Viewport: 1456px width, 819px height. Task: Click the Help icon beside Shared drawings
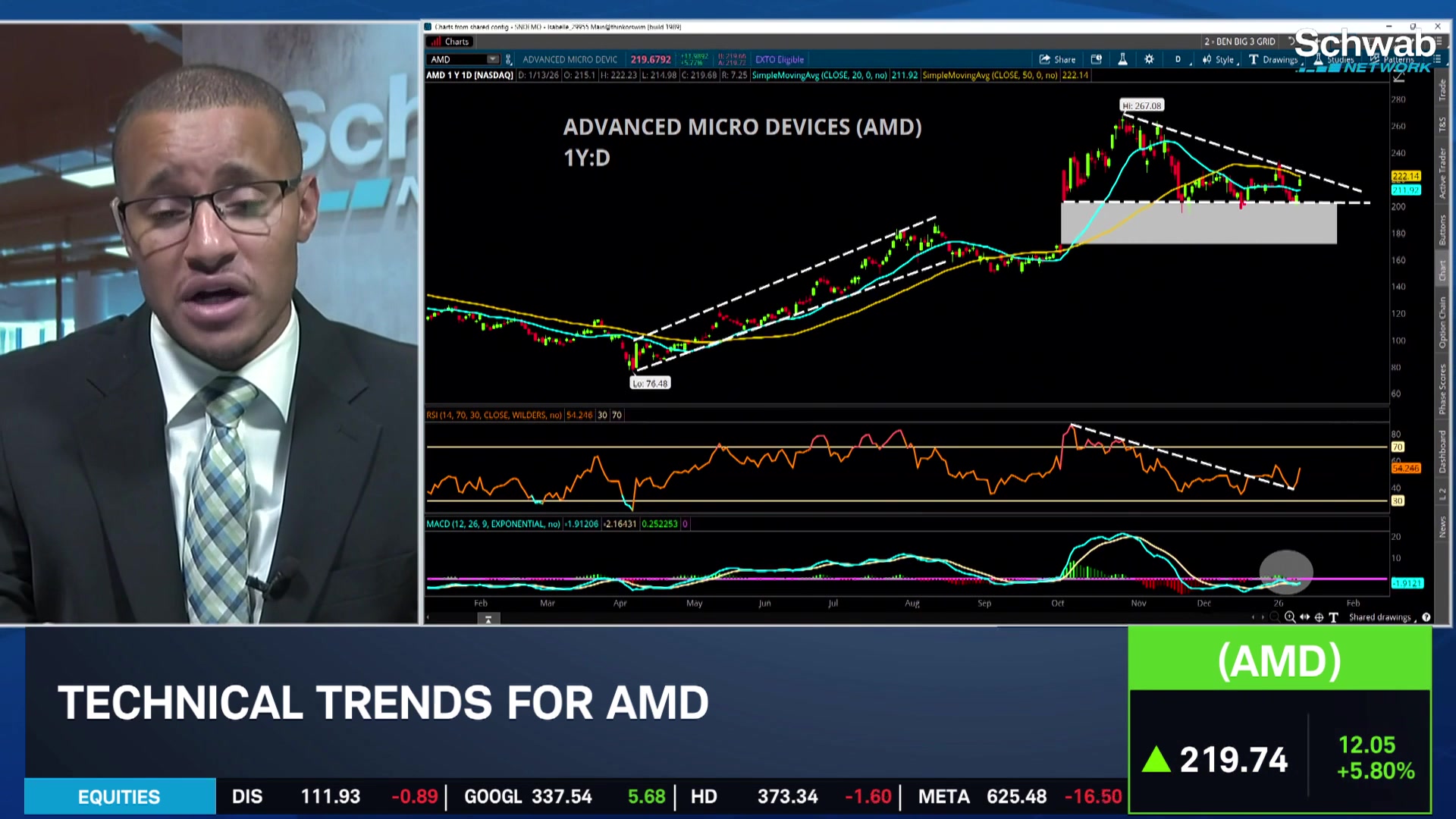pos(1426,617)
